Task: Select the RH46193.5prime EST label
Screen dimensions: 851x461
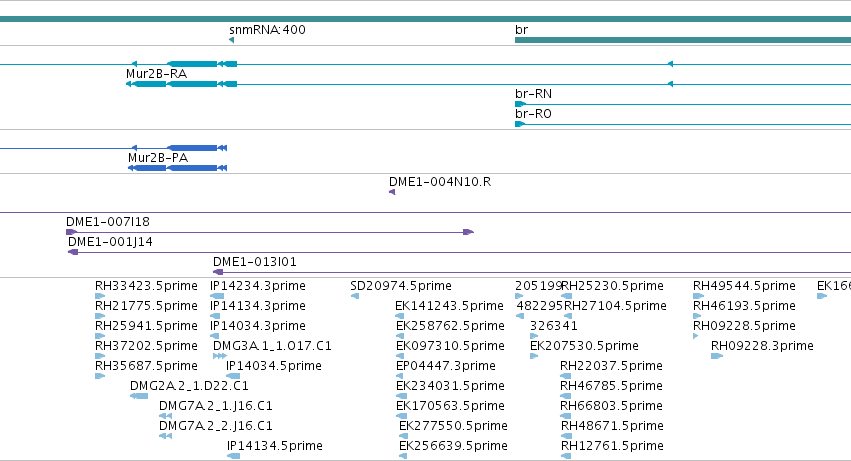Action: click(744, 306)
